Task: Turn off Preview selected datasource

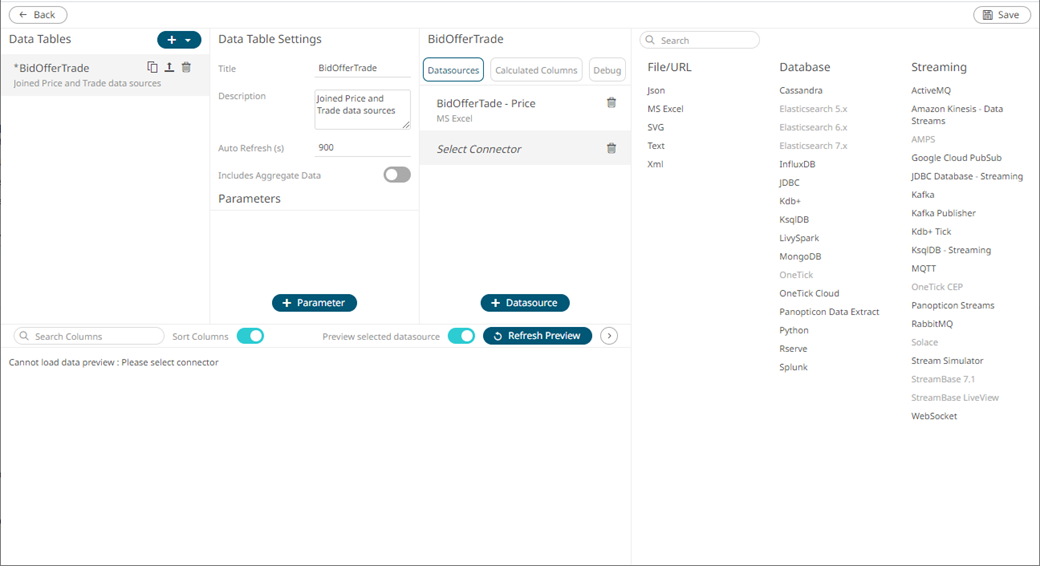Action: (x=461, y=336)
